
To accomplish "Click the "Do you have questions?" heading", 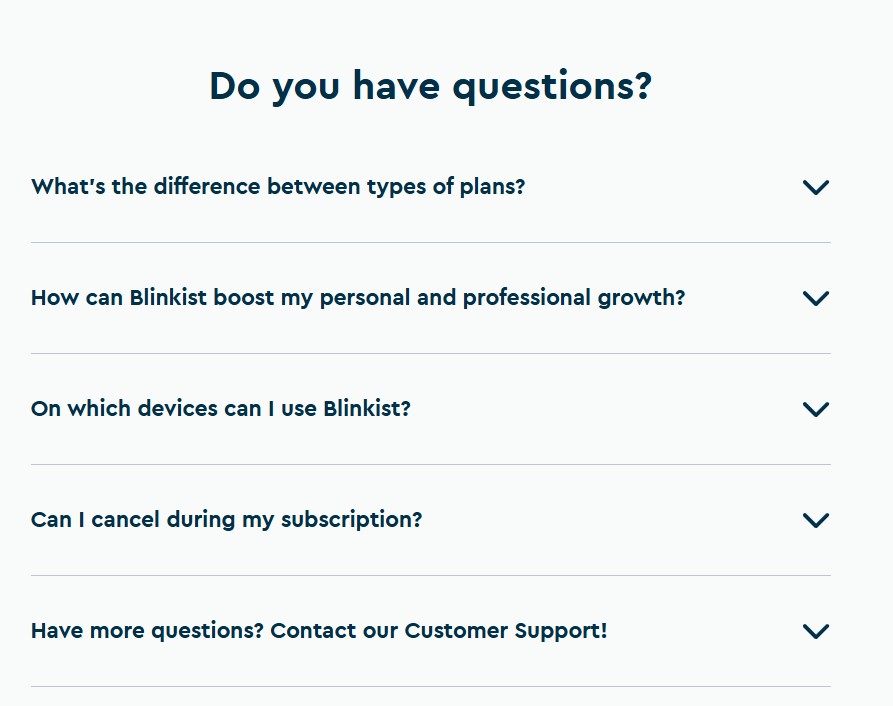I will 431,87.
